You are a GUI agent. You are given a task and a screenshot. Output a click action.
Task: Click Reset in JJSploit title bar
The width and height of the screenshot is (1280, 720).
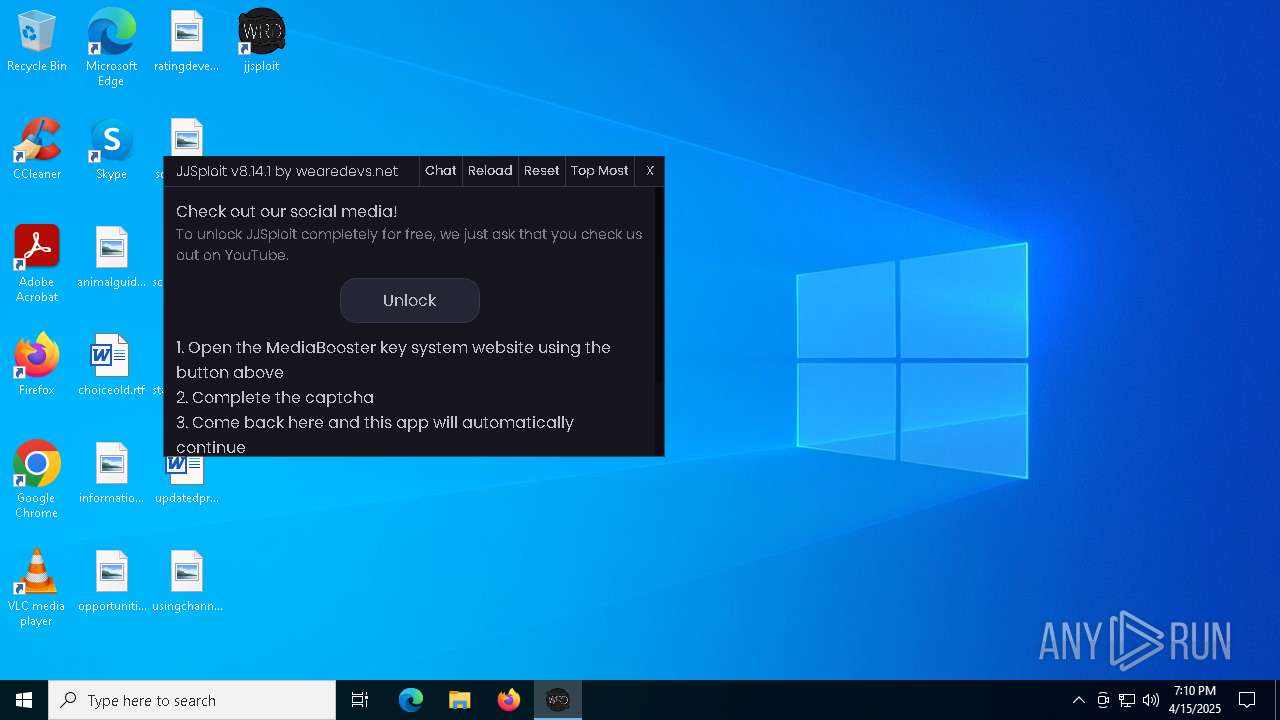(542, 171)
